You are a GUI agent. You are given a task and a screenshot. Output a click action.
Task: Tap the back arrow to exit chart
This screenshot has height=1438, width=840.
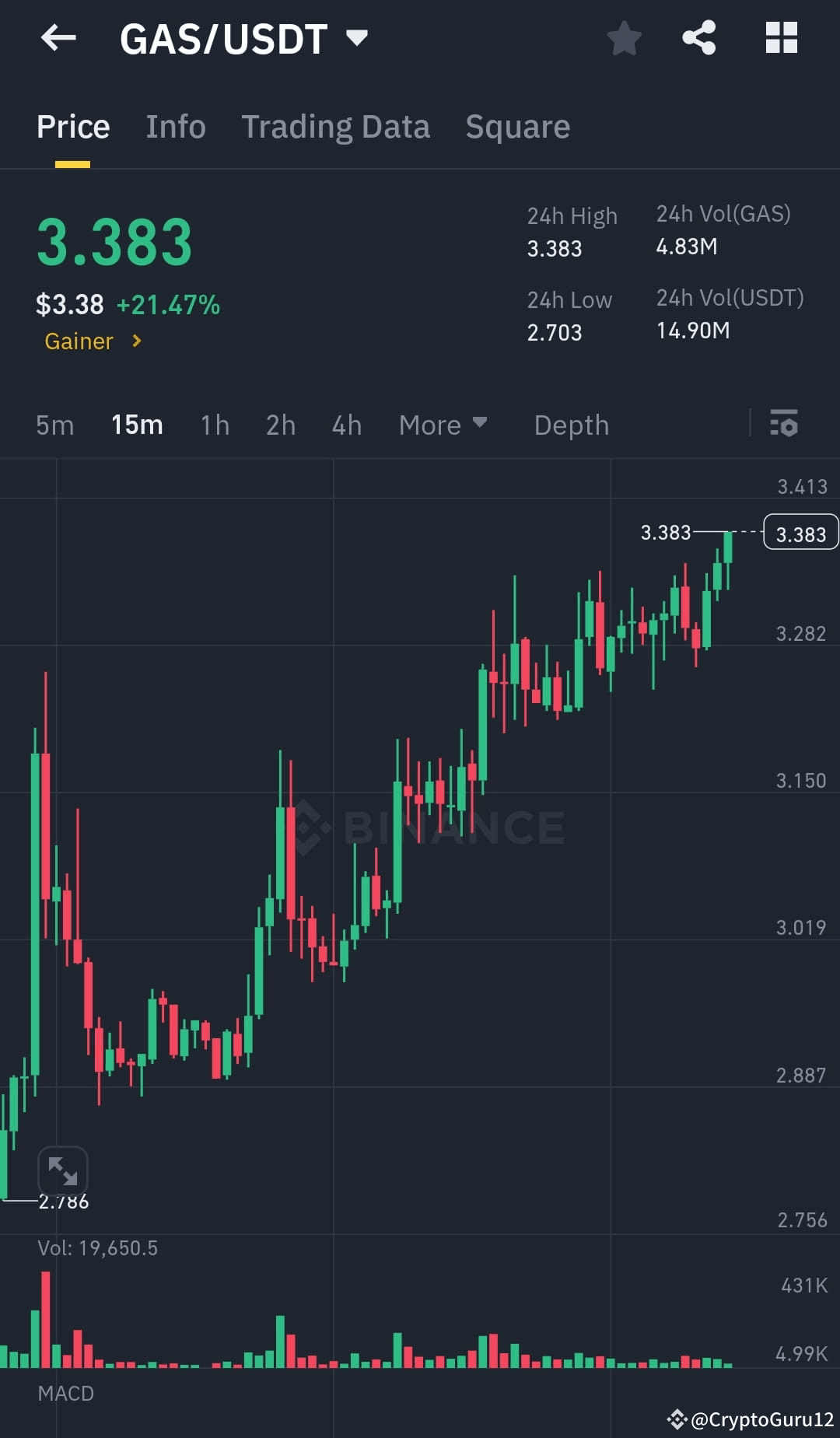point(58,38)
